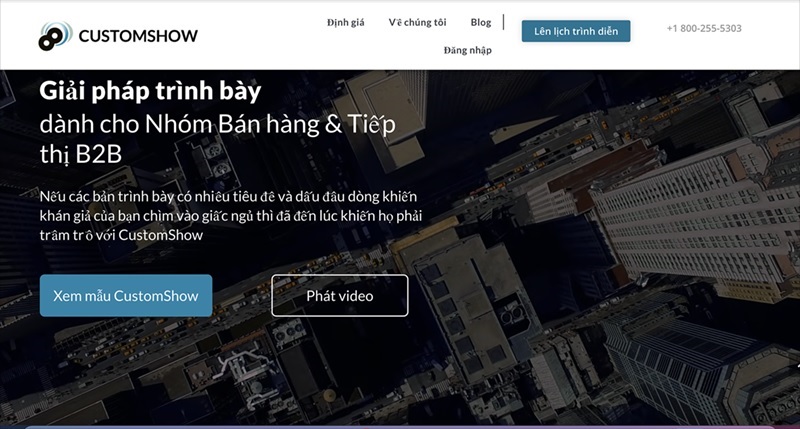Click the purple strip at page bottom

click(x=400, y=427)
